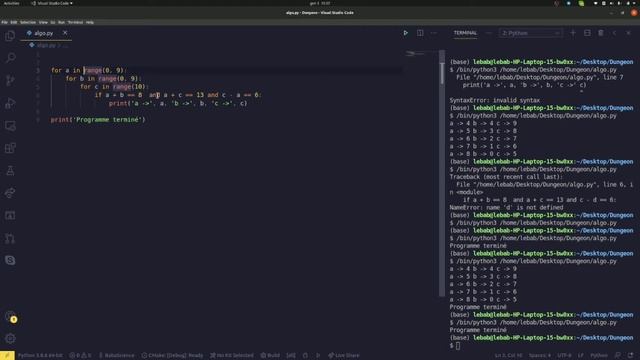
Task: Click the algo.py breadcrumb
Action: click(x=46, y=45)
